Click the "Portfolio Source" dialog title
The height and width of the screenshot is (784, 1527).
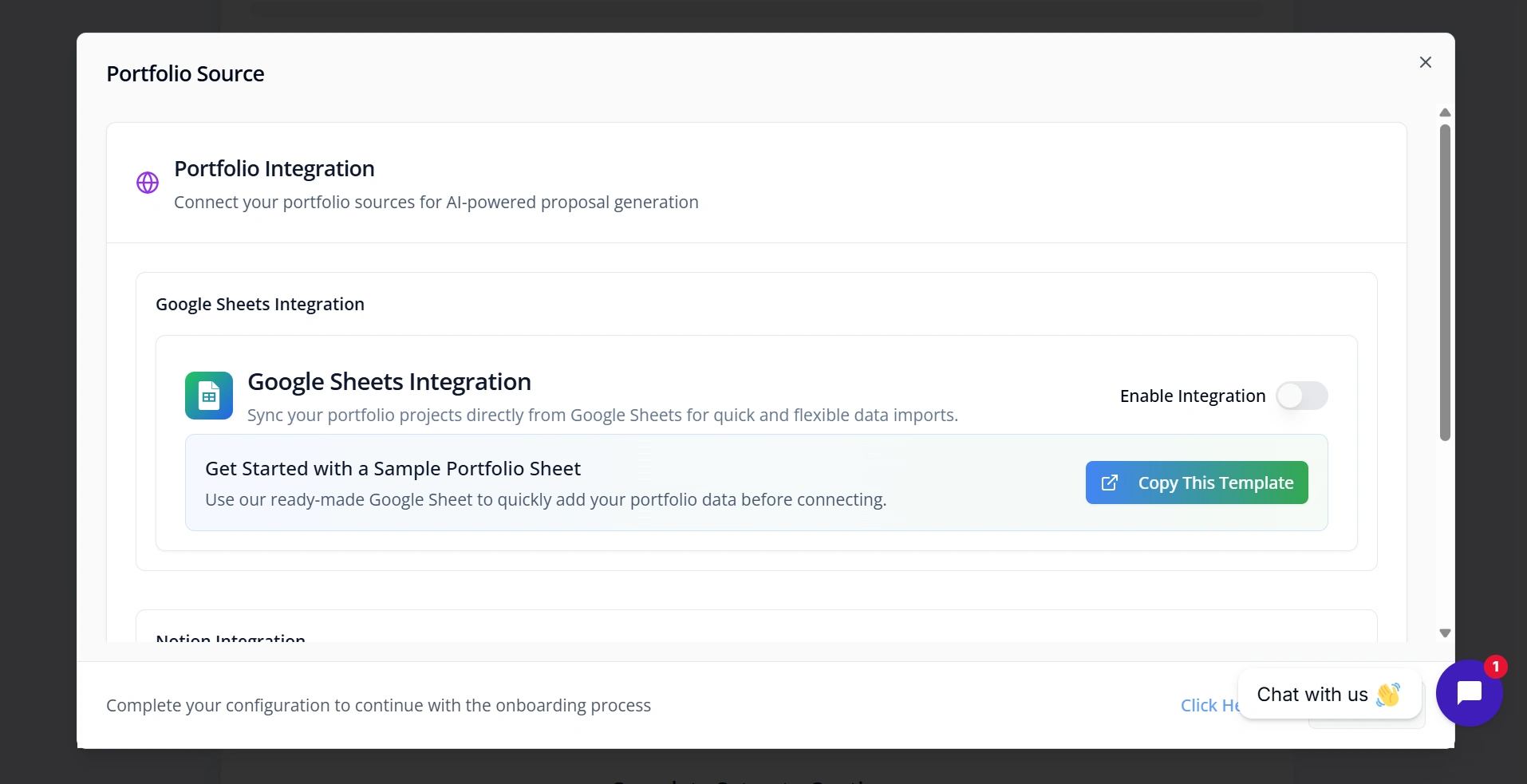(185, 74)
